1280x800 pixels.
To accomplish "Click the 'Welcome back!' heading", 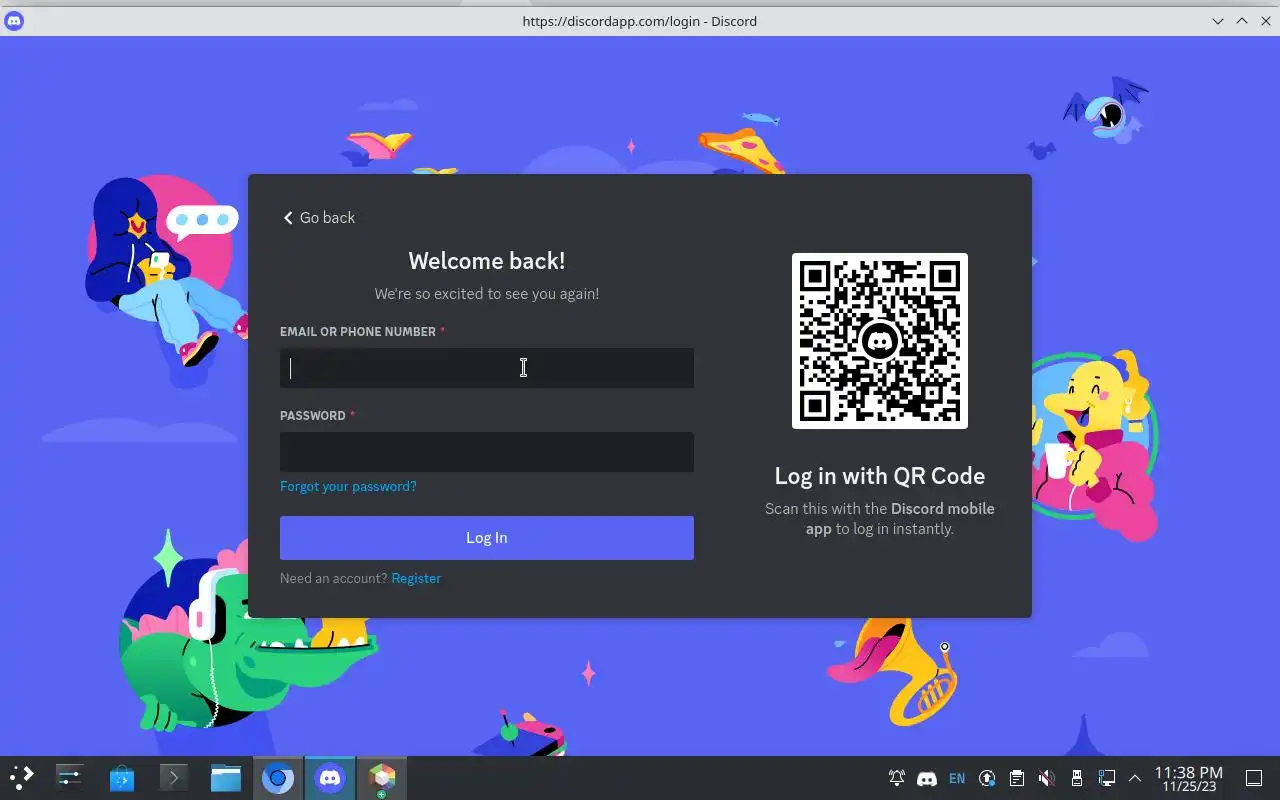I will tap(487, 261).
